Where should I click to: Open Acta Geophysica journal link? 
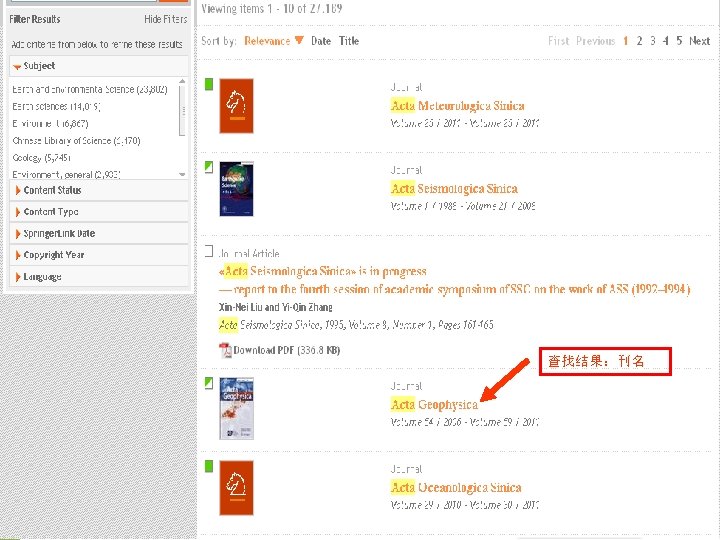pos(434,405)
